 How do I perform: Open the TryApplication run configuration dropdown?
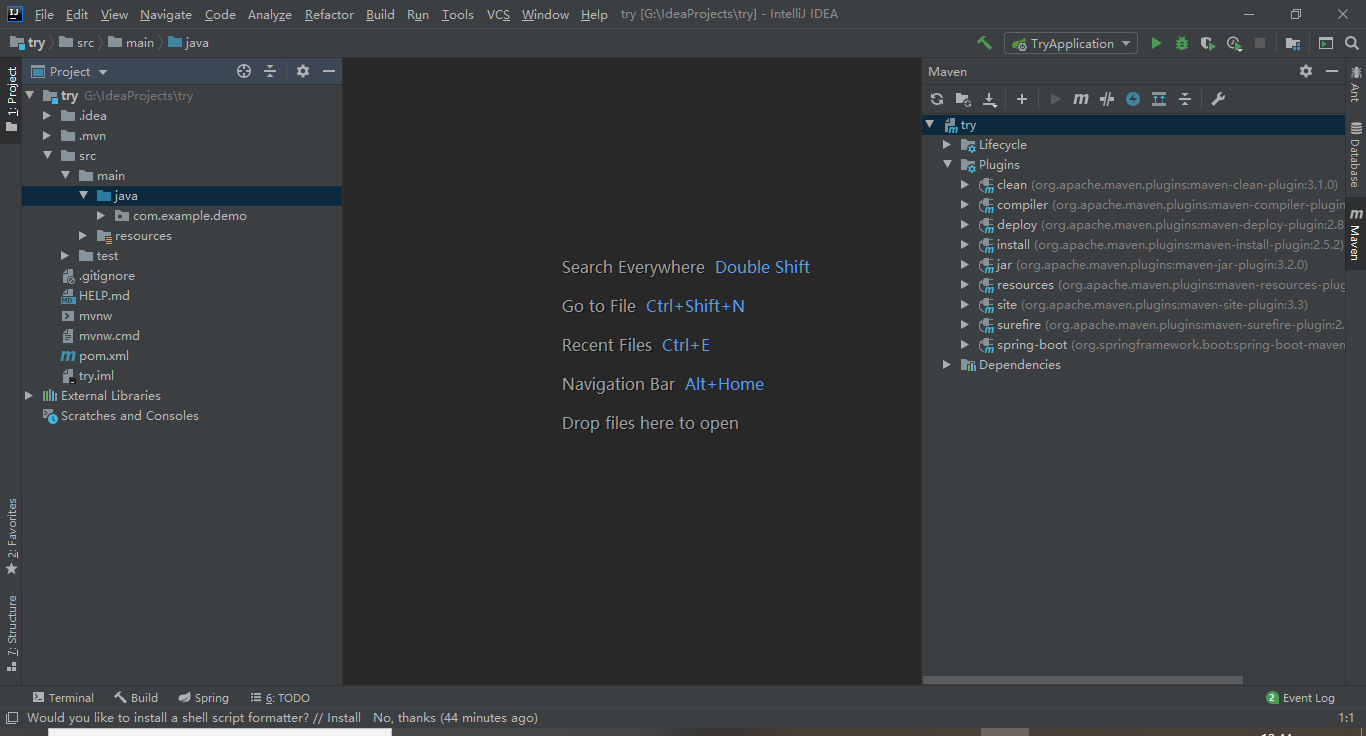point(1071,43)
